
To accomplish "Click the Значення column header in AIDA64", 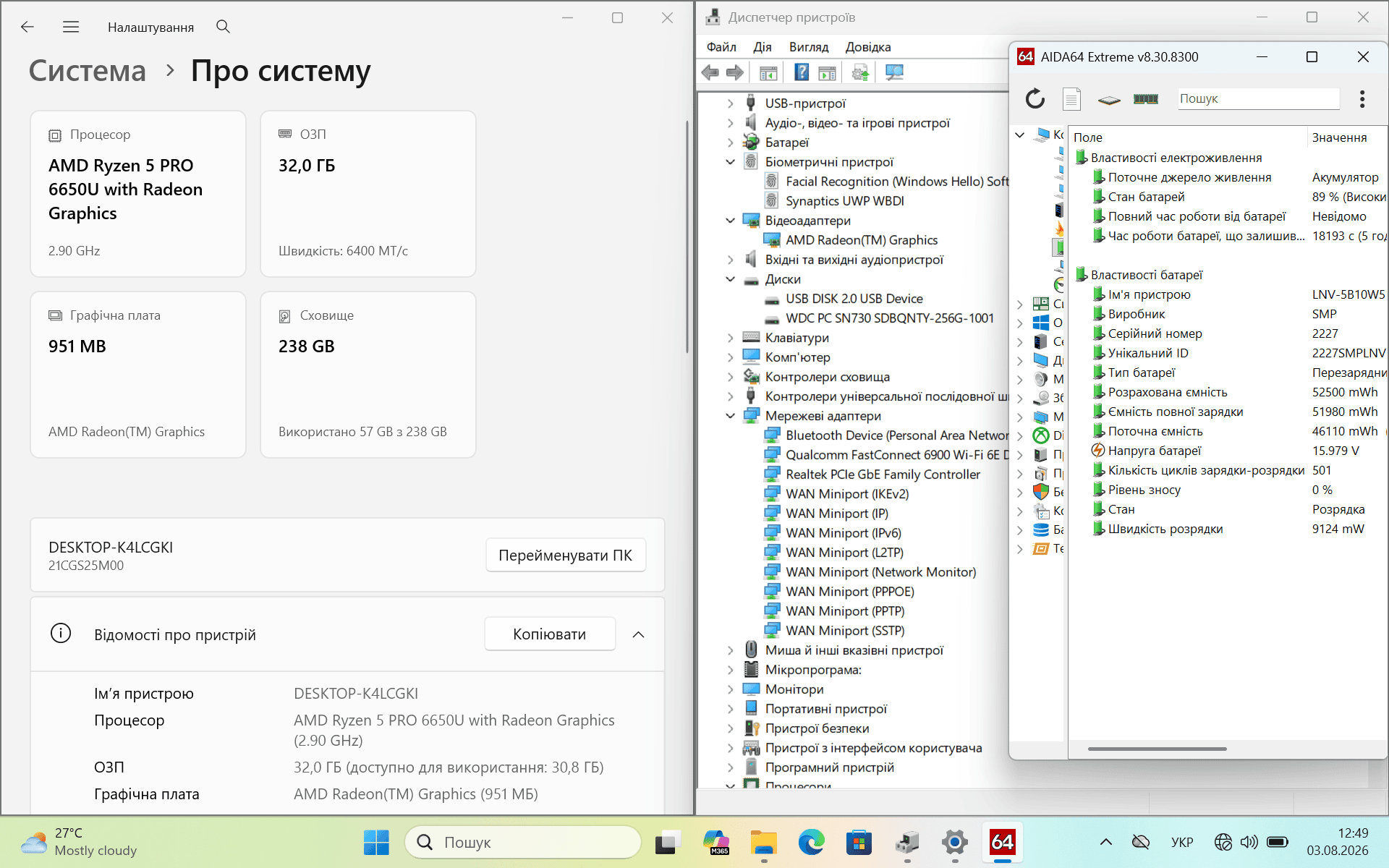I will [x=1347, y=137].
